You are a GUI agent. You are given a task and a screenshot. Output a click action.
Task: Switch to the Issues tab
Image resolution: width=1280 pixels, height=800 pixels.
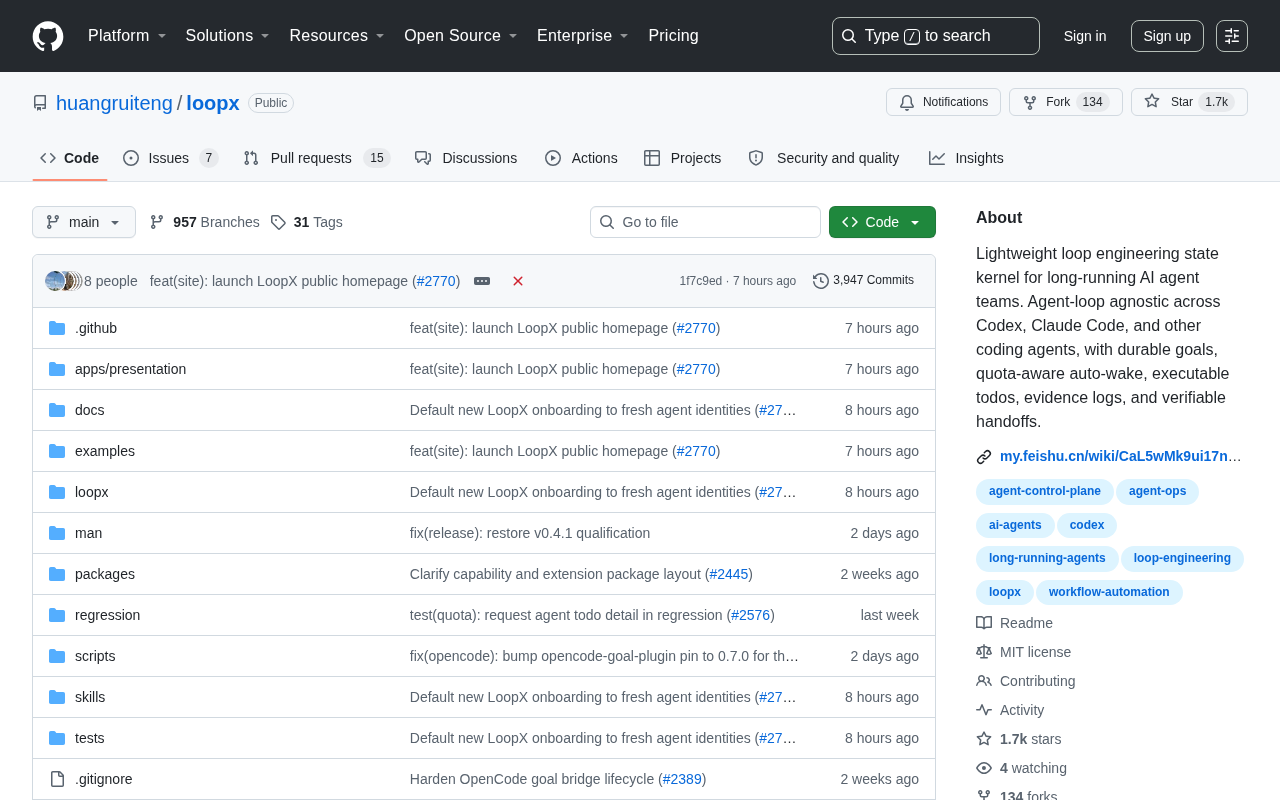171,158
